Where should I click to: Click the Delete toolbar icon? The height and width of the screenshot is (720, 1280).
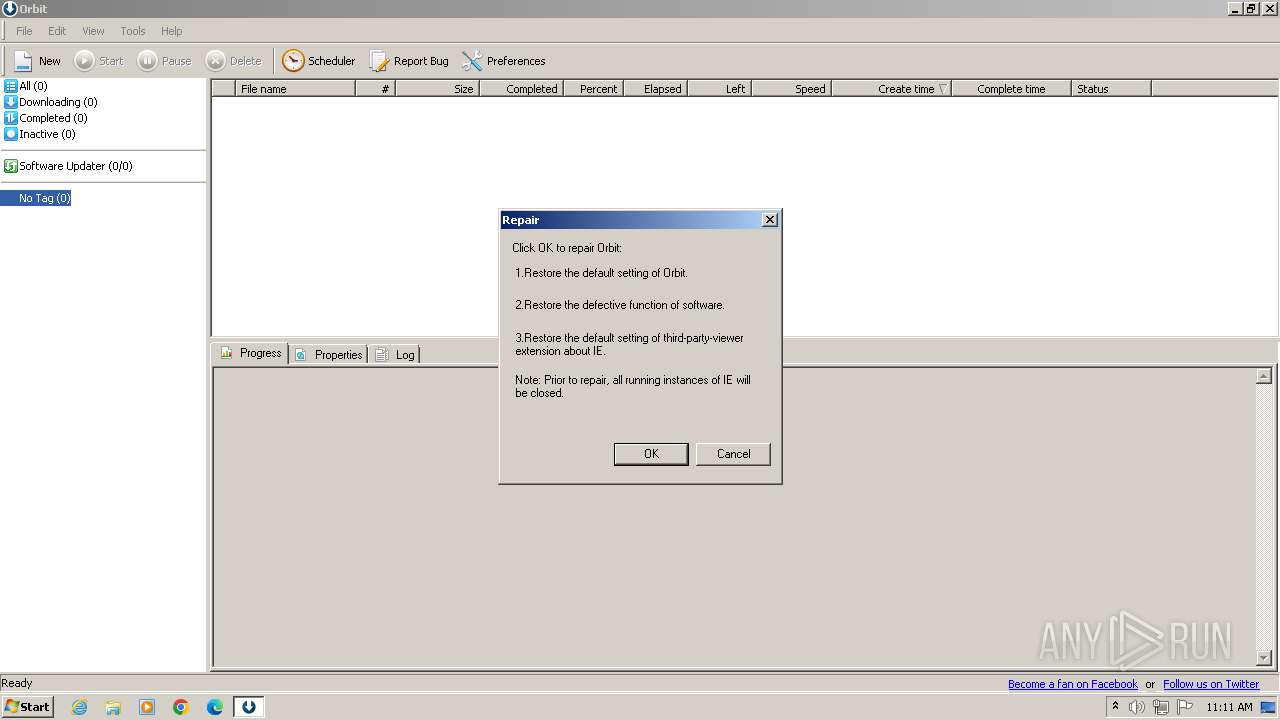coord(215,61)
